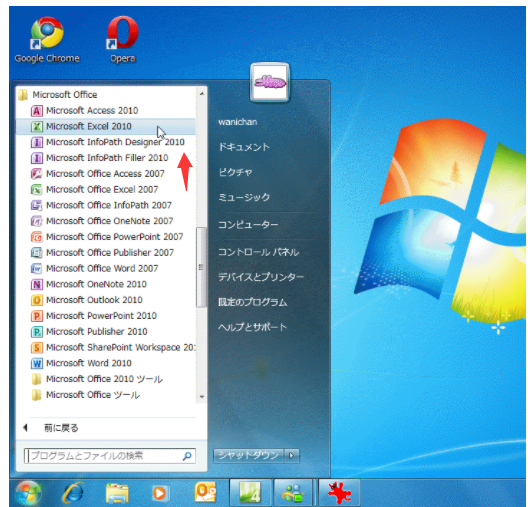
Task: Open Outlook from the taskbar
Action: pos(205,492)
